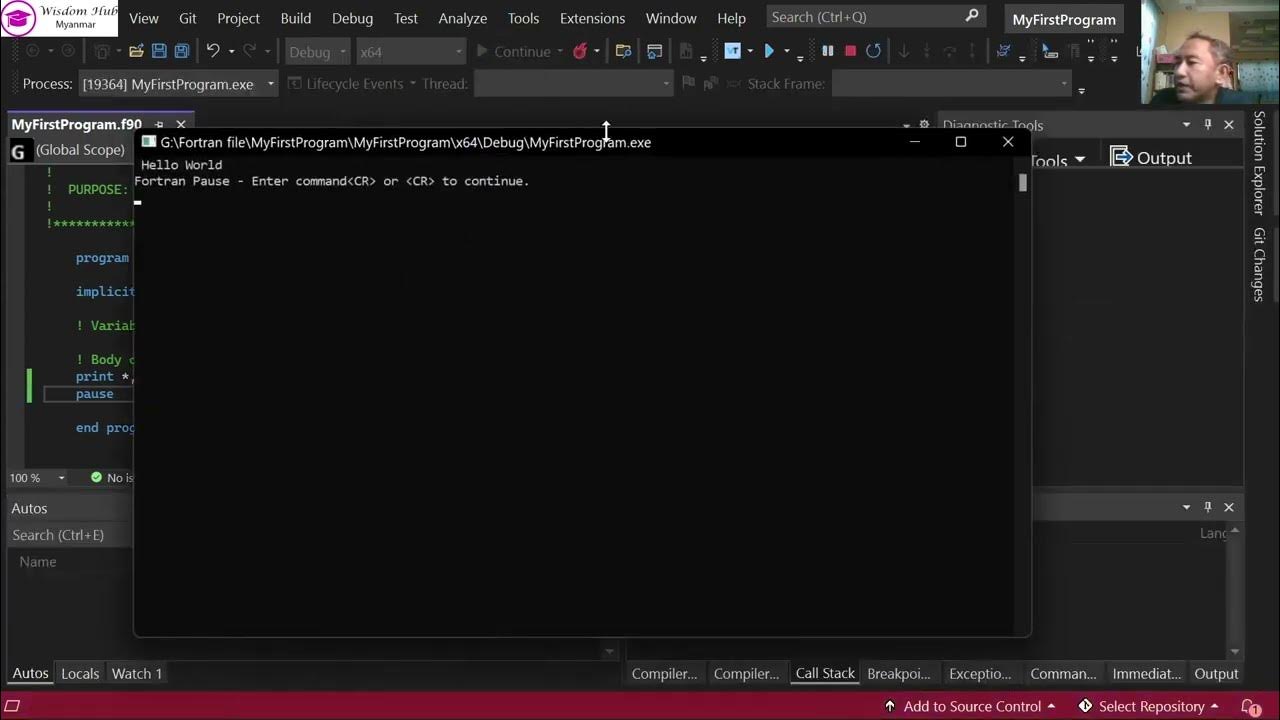
Task: Switch to the Breakpoi... tab
Action: [x=898, y=673]
